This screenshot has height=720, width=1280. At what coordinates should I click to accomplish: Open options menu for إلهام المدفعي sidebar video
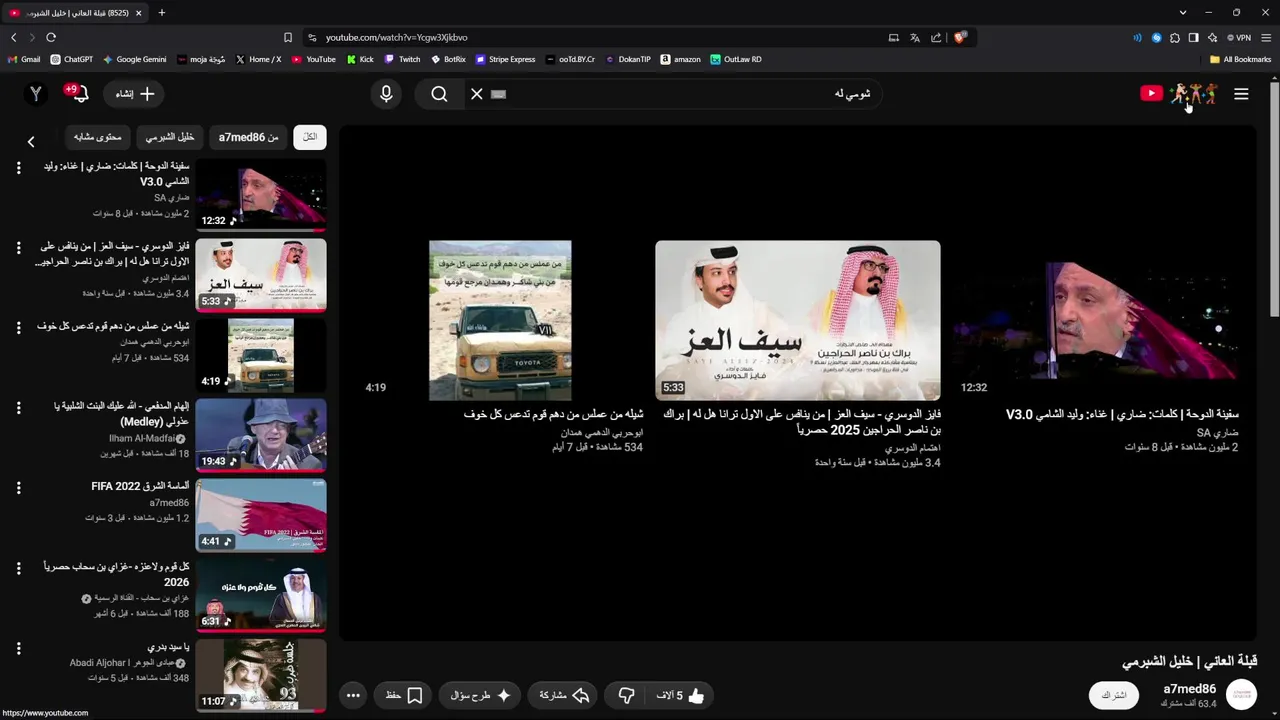18,408
